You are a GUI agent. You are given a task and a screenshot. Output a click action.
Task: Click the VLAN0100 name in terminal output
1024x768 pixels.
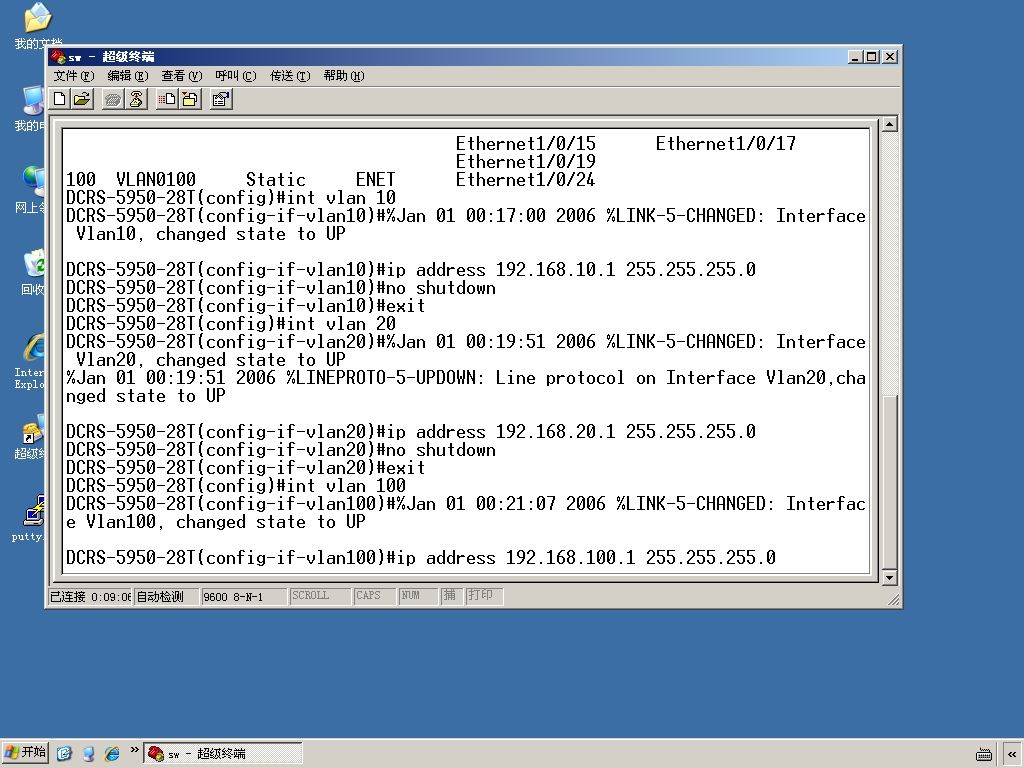(155, 180)
